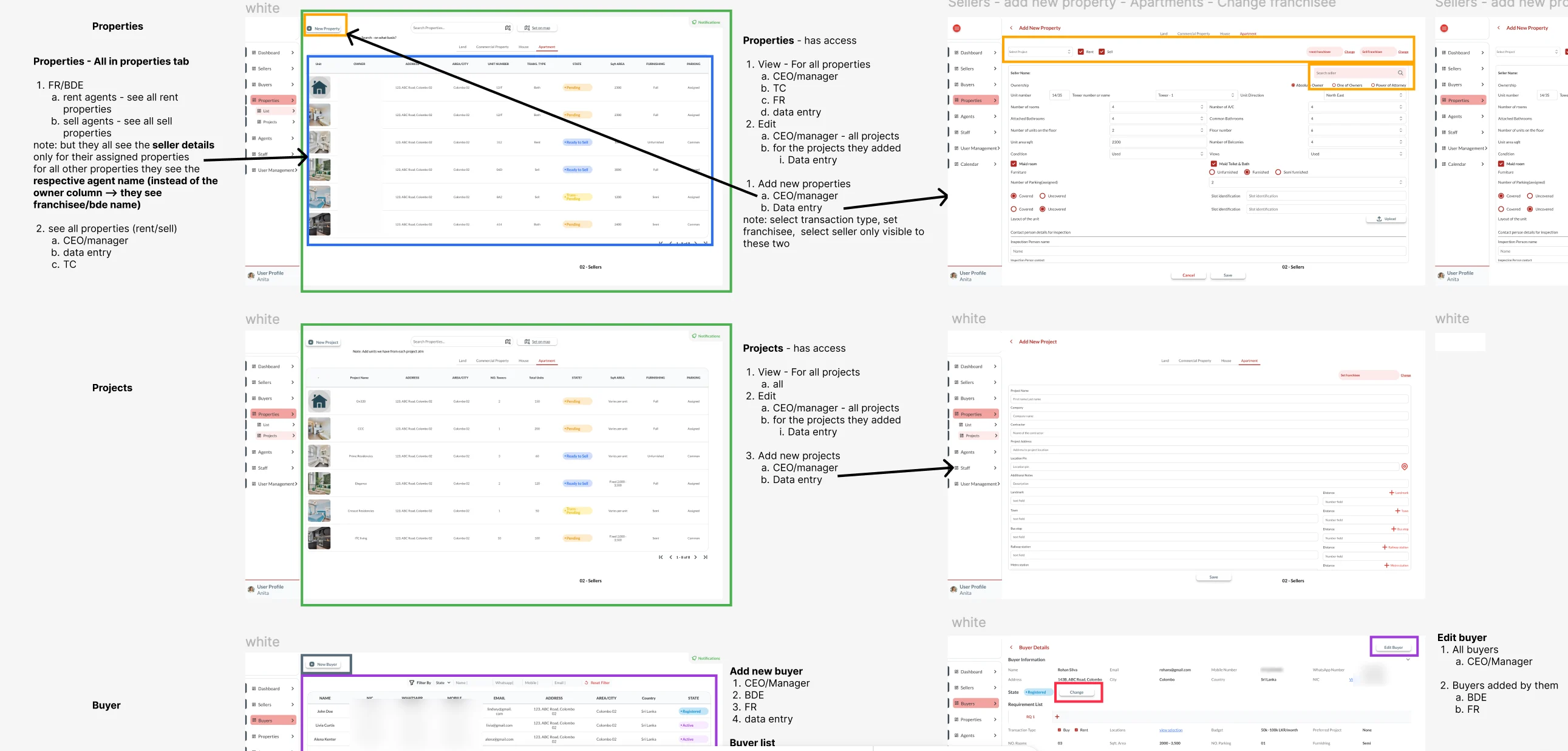The width and height of the screenshot is (1568, 751).
Task: Go to next page in Projects table pagination
Action: tap(696, 557)
